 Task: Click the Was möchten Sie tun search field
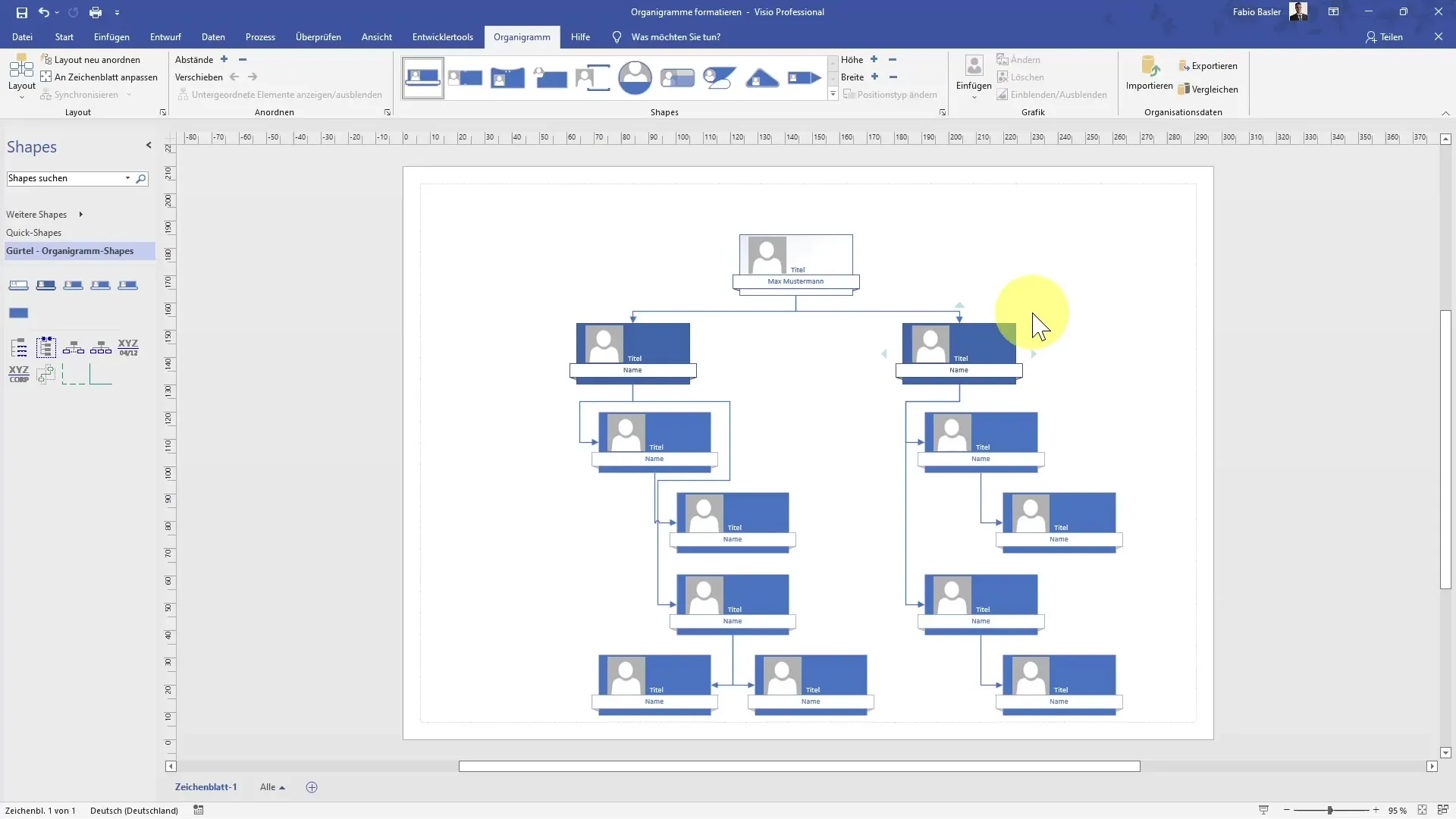pyautogui.click(x=675, y=37)
